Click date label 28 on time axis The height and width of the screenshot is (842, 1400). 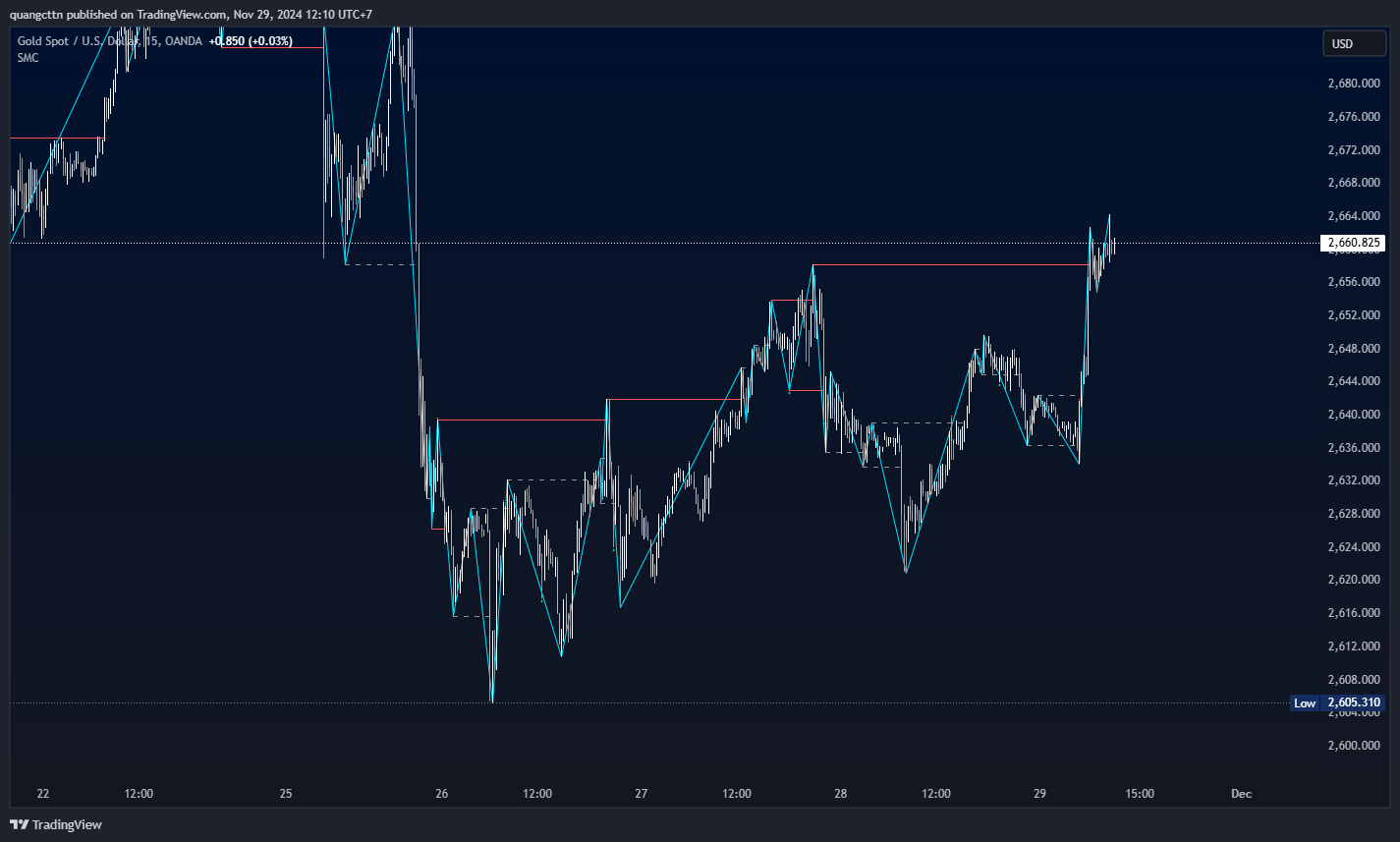point(841,794)
